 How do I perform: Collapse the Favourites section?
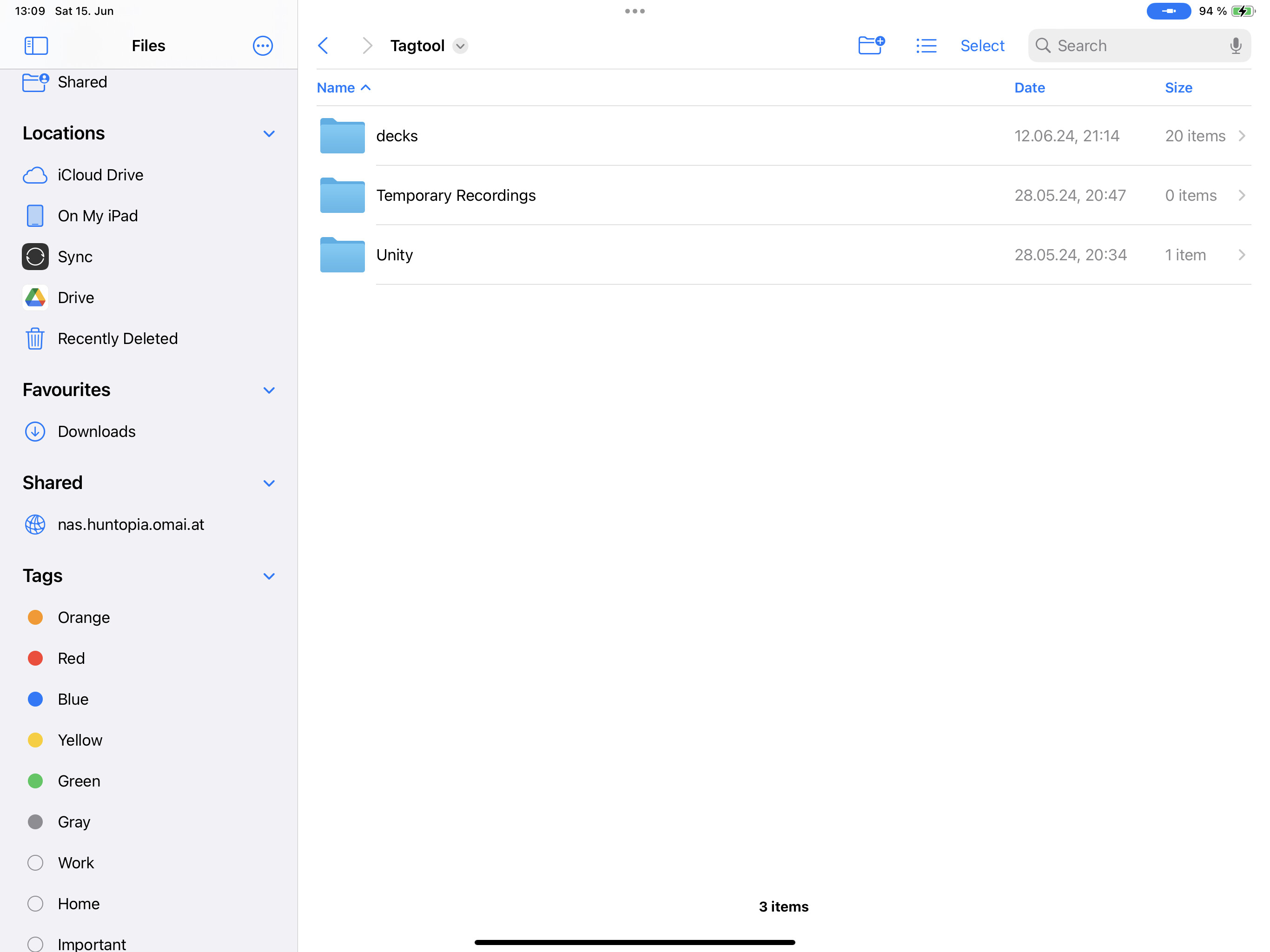tap(269, 390)
